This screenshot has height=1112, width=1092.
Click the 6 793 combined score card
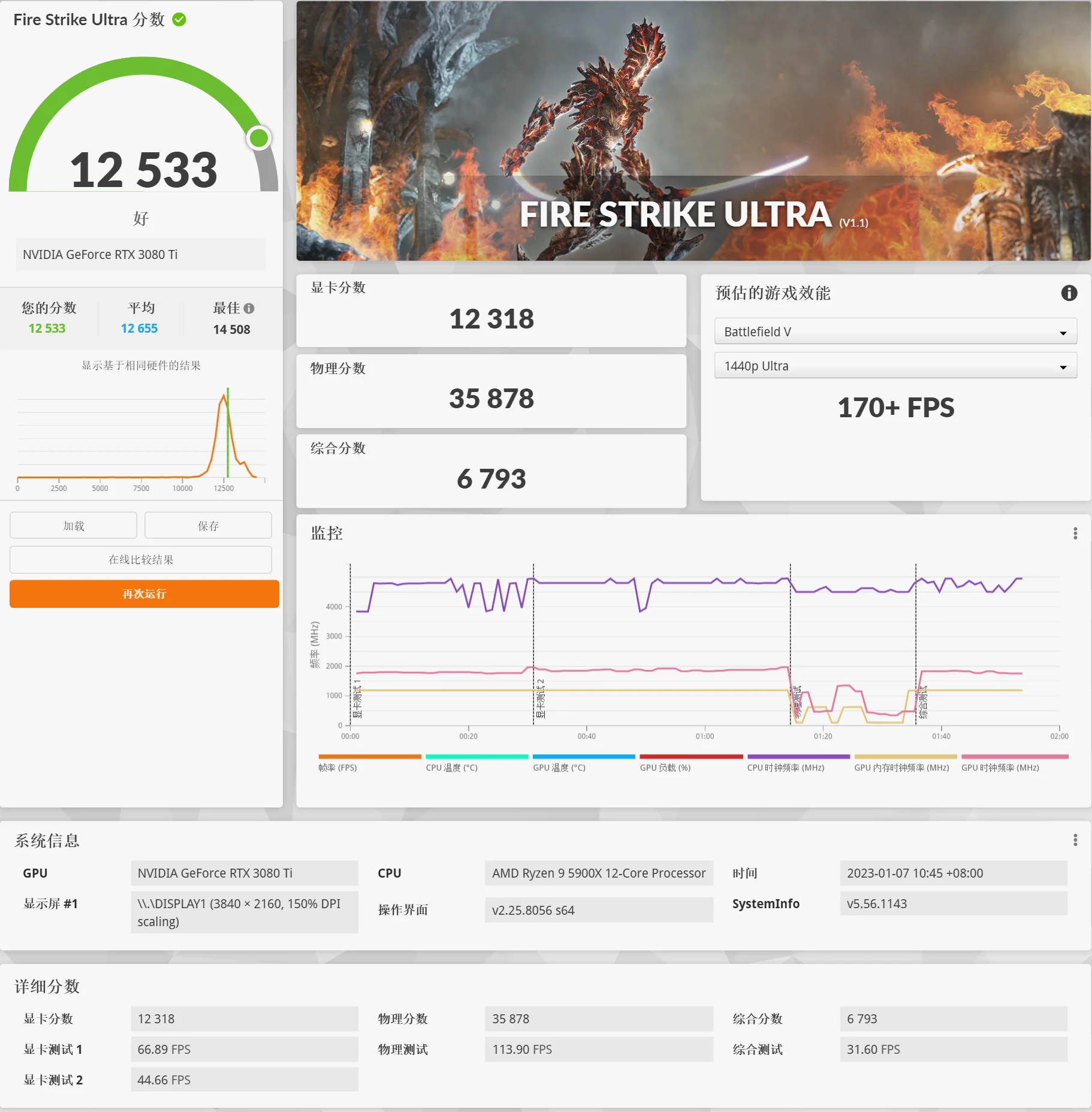(491, 471)
